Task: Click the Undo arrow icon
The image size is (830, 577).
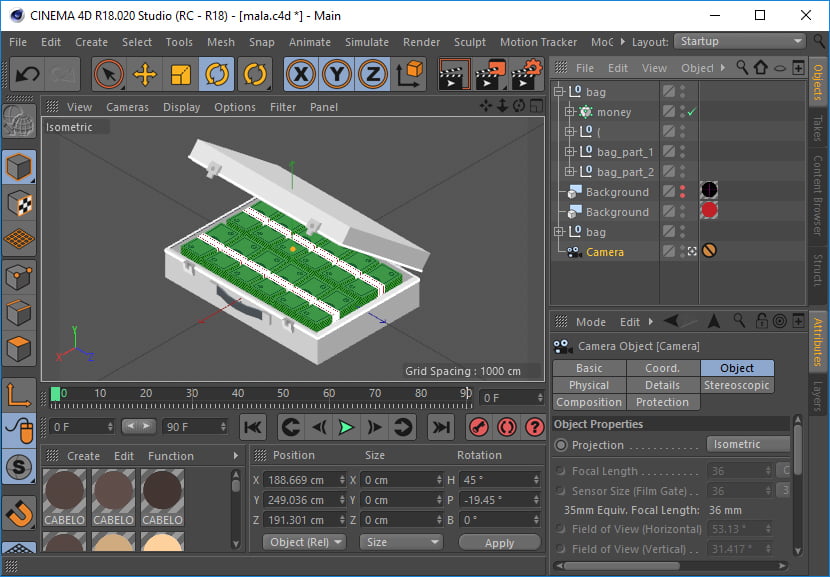Action: click(27, 73)
